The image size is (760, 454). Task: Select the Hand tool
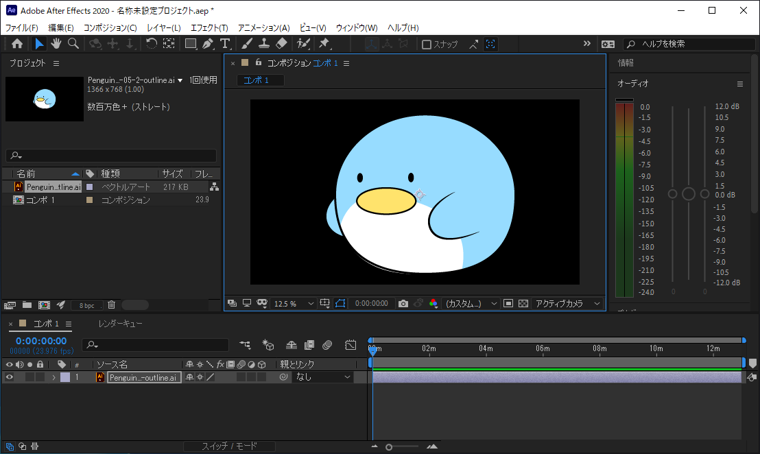(56, 44)
